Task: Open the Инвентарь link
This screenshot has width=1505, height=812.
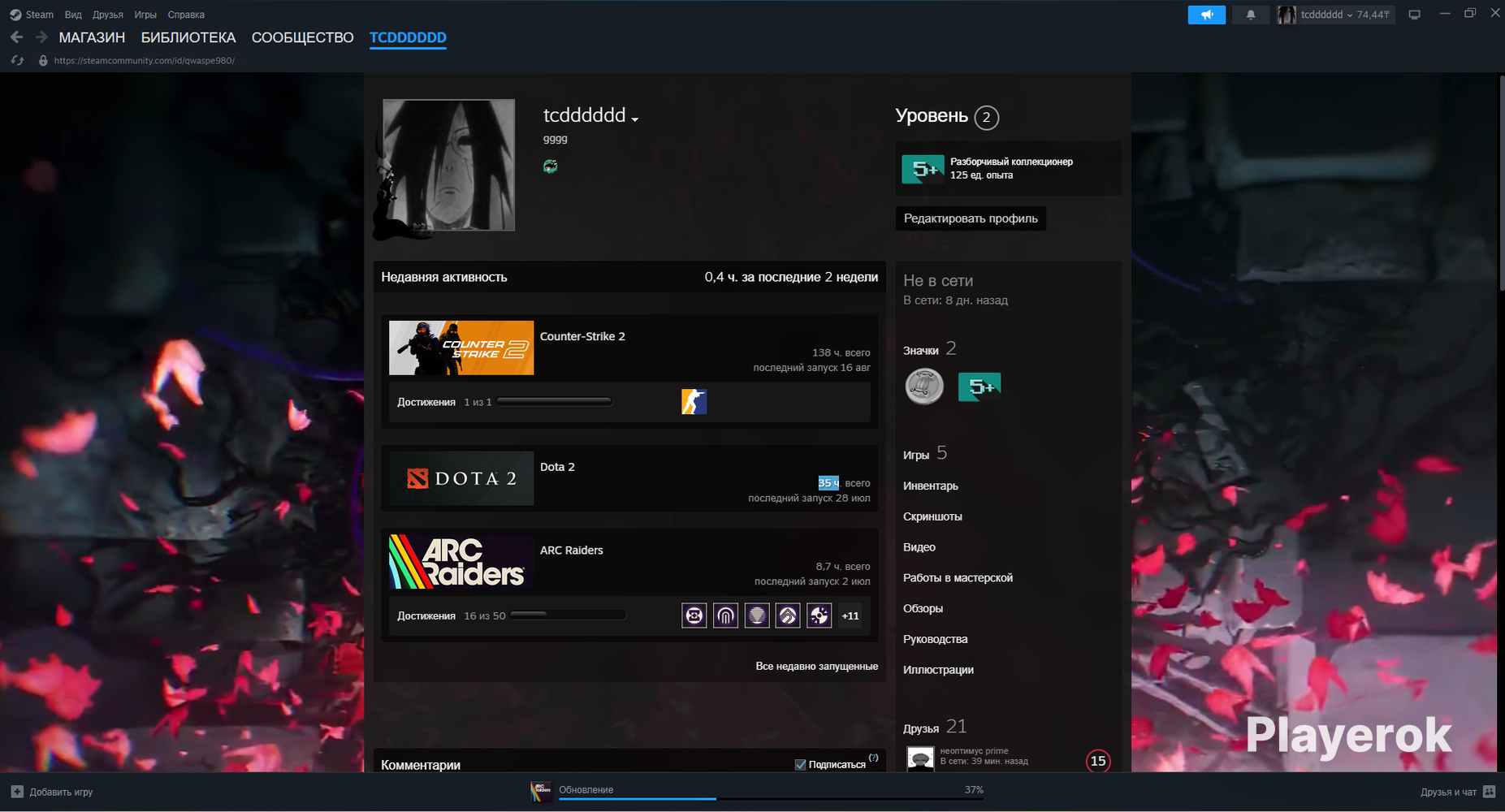Action: 931,486
